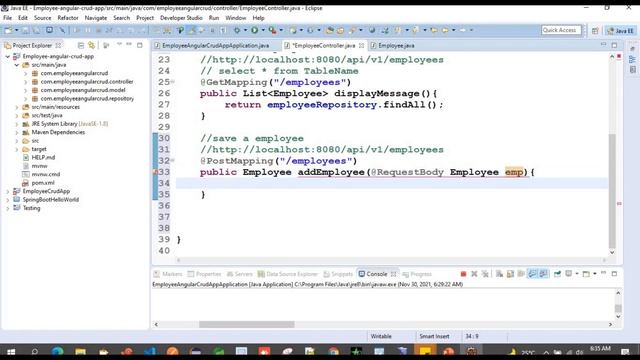The height and width of the screenshot is (360, 640).
Task: Click the Open Perspective icon
Action: [595, 31]
